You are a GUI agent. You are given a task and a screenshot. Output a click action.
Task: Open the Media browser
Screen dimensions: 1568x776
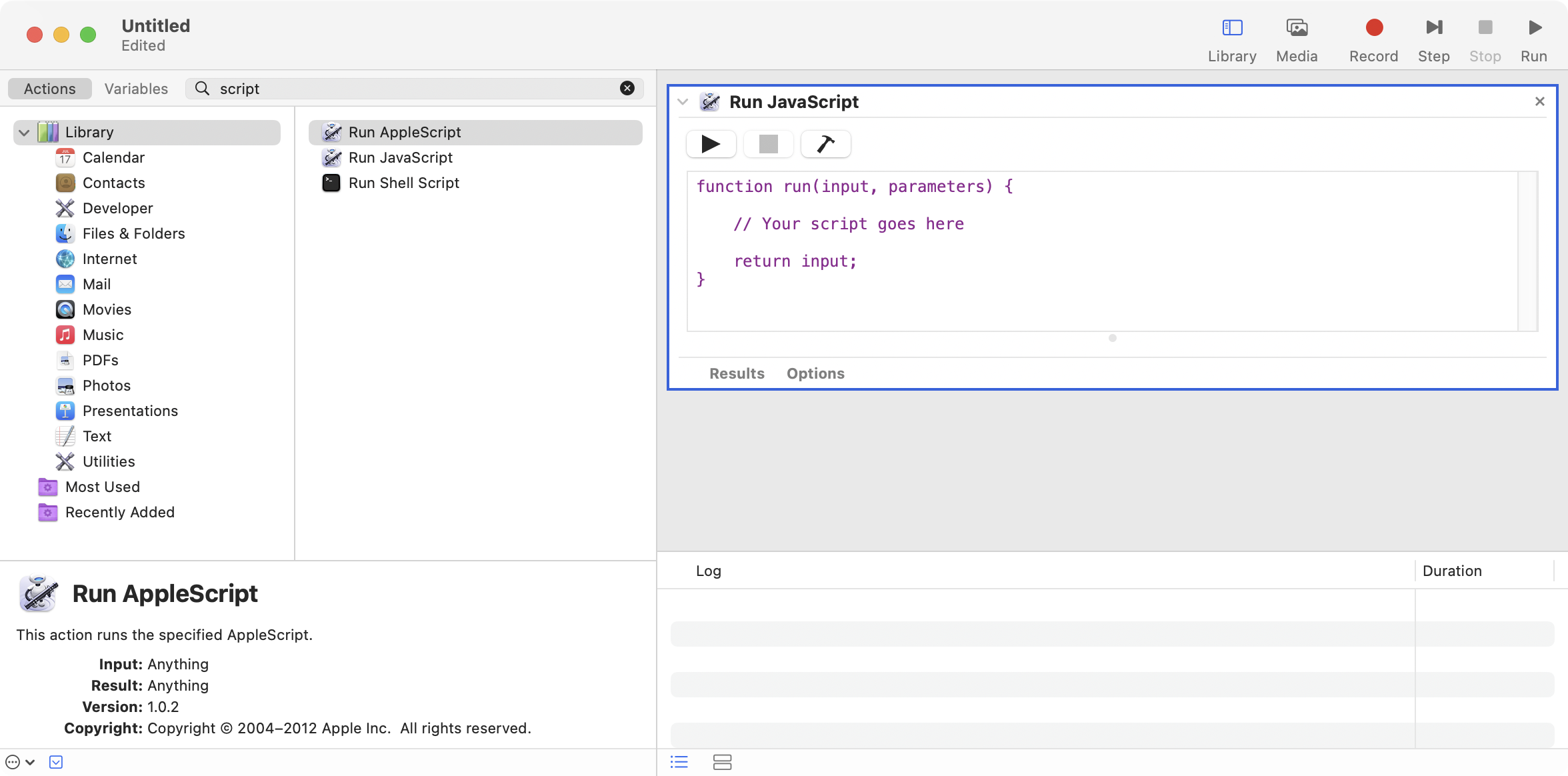1297,39
